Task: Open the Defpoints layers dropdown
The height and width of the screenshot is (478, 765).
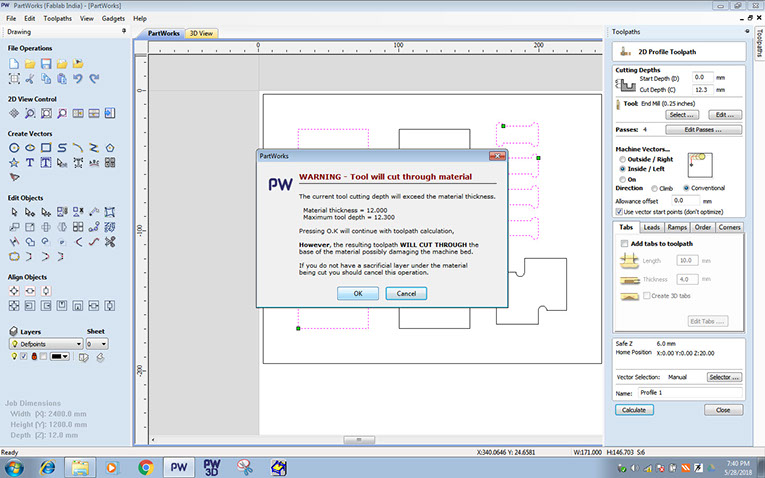Action: 46,344
